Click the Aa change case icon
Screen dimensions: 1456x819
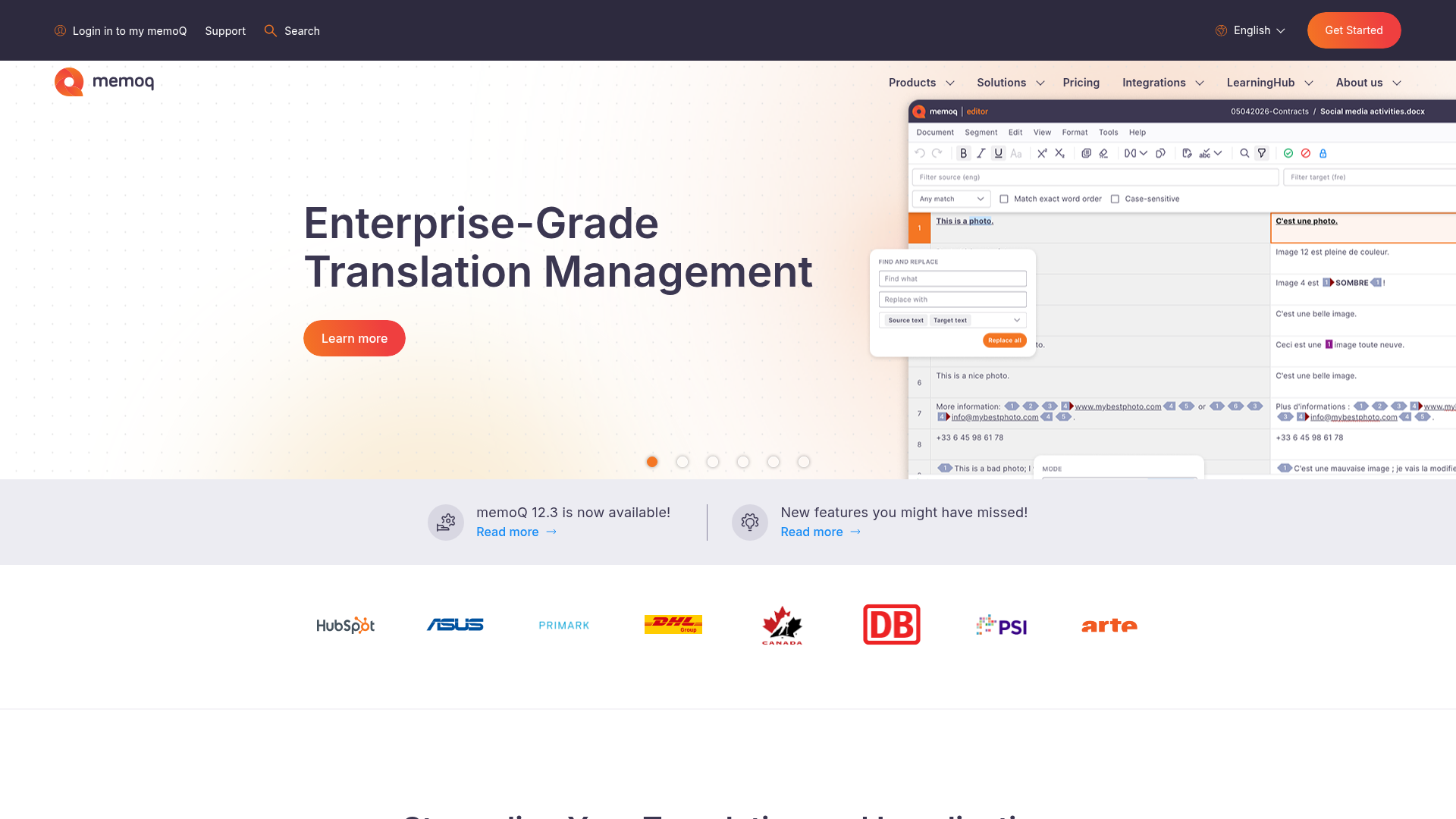coord(1016,153)
